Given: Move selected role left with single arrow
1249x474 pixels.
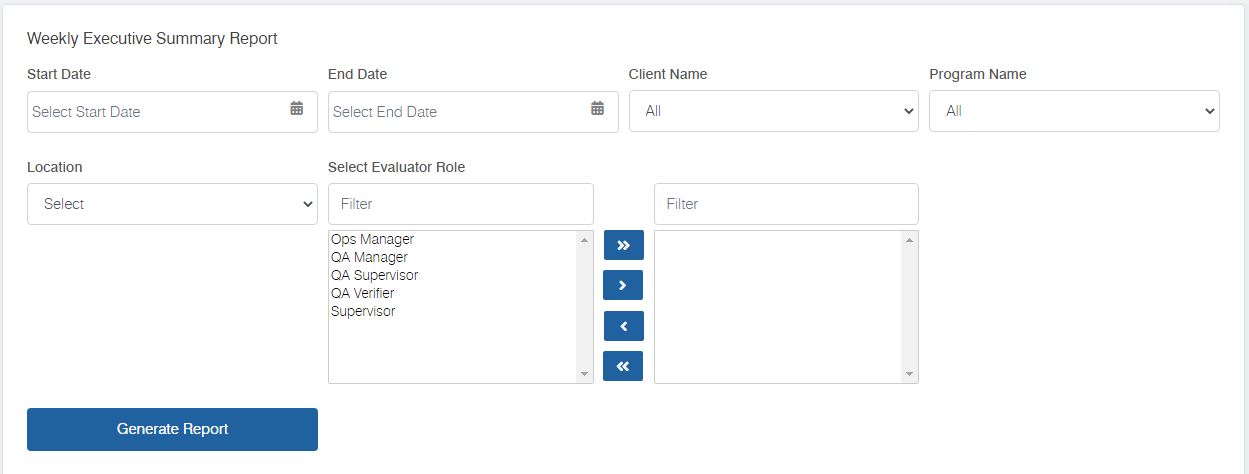Looking at the screenshot, I should [x=623, y=326].
